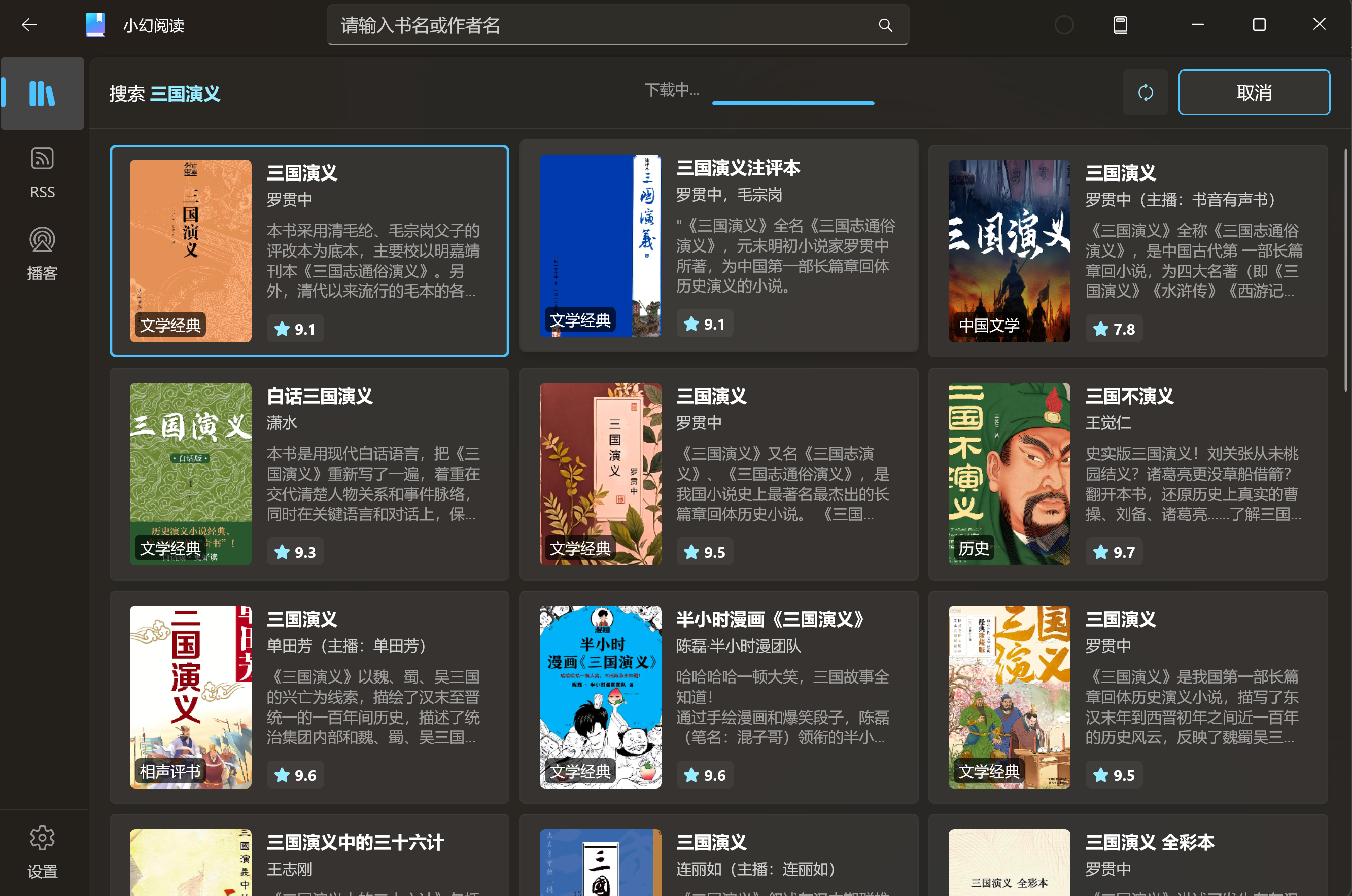Open the orange-cover 三国演义 book card
The image size is (1352, 896).
click(x=309, y=251)
